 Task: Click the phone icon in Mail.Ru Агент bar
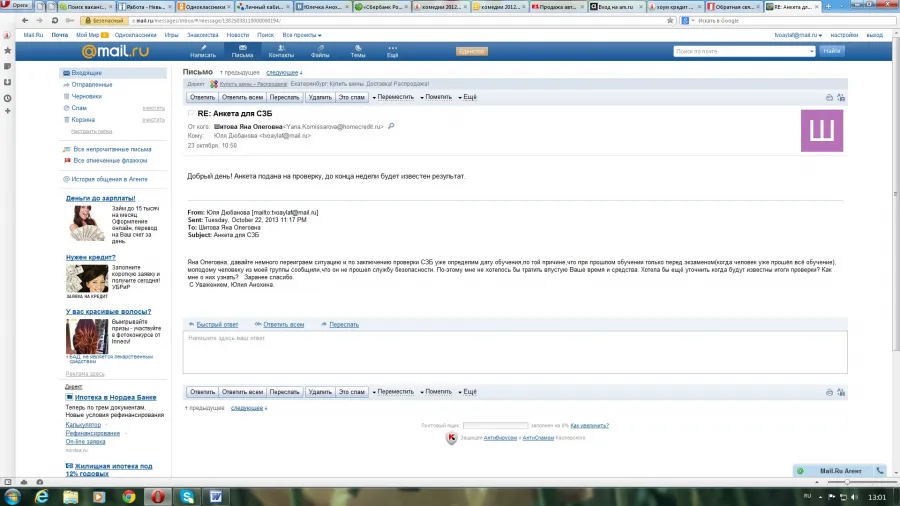tap(880, 470)
